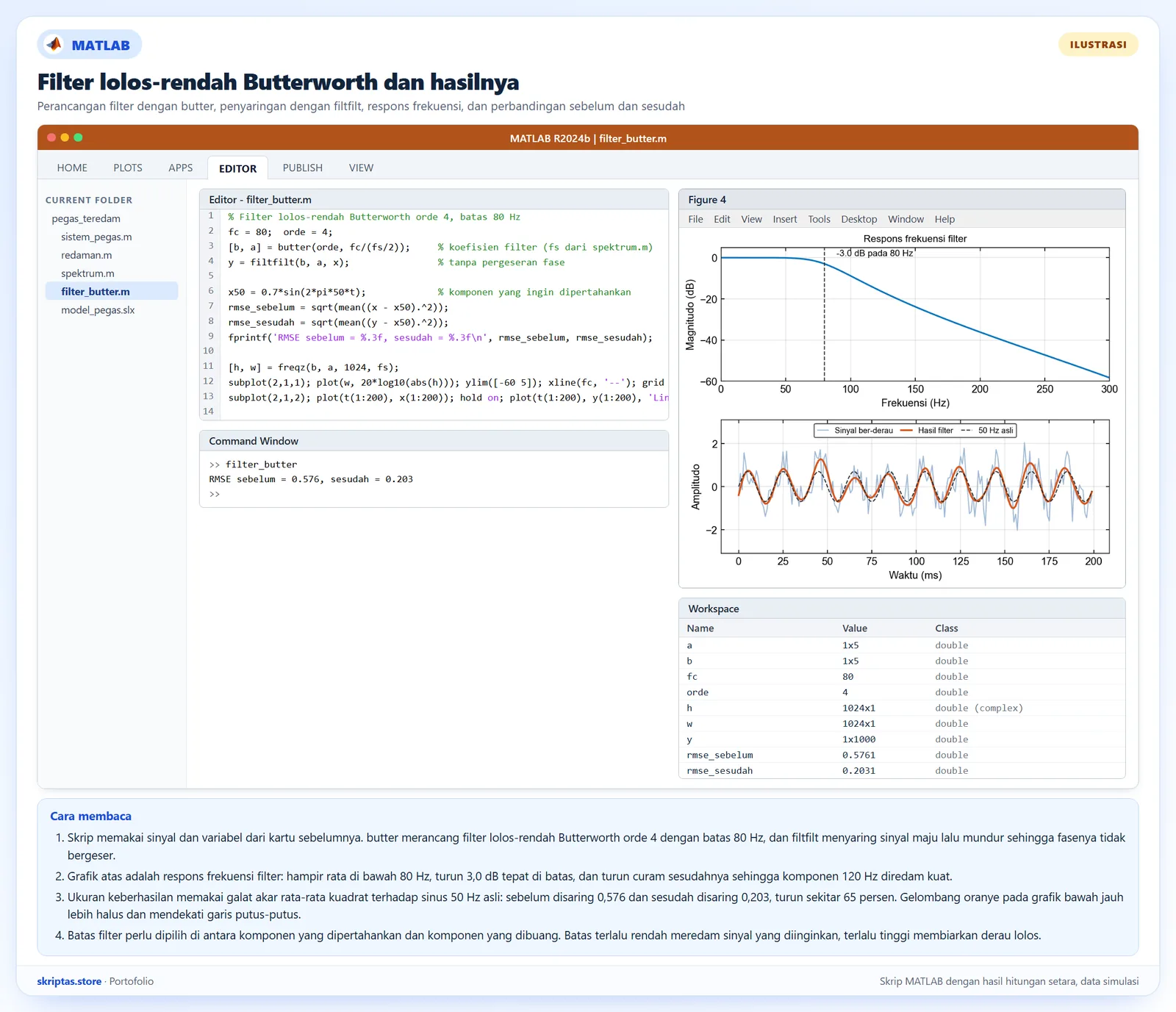Click the 'Hasil filter' legend entry
The width and height of the screenshot is (1176, 1012).
click(927, 431)
